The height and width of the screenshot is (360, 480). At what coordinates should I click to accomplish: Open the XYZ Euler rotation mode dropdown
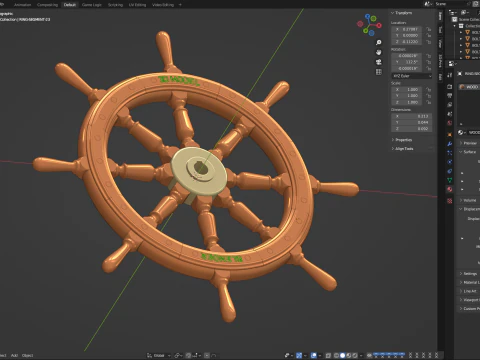tap(412, 76)
